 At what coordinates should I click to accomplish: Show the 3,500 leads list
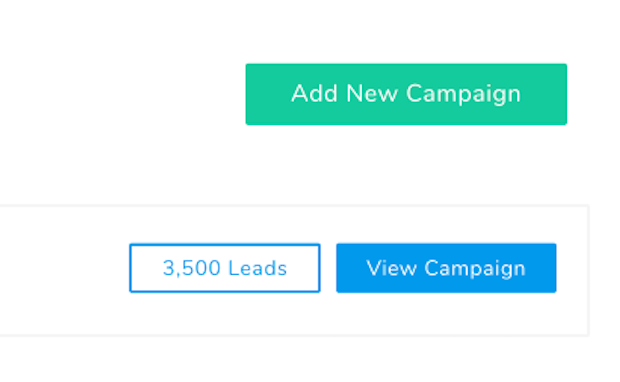click(225, 268)
